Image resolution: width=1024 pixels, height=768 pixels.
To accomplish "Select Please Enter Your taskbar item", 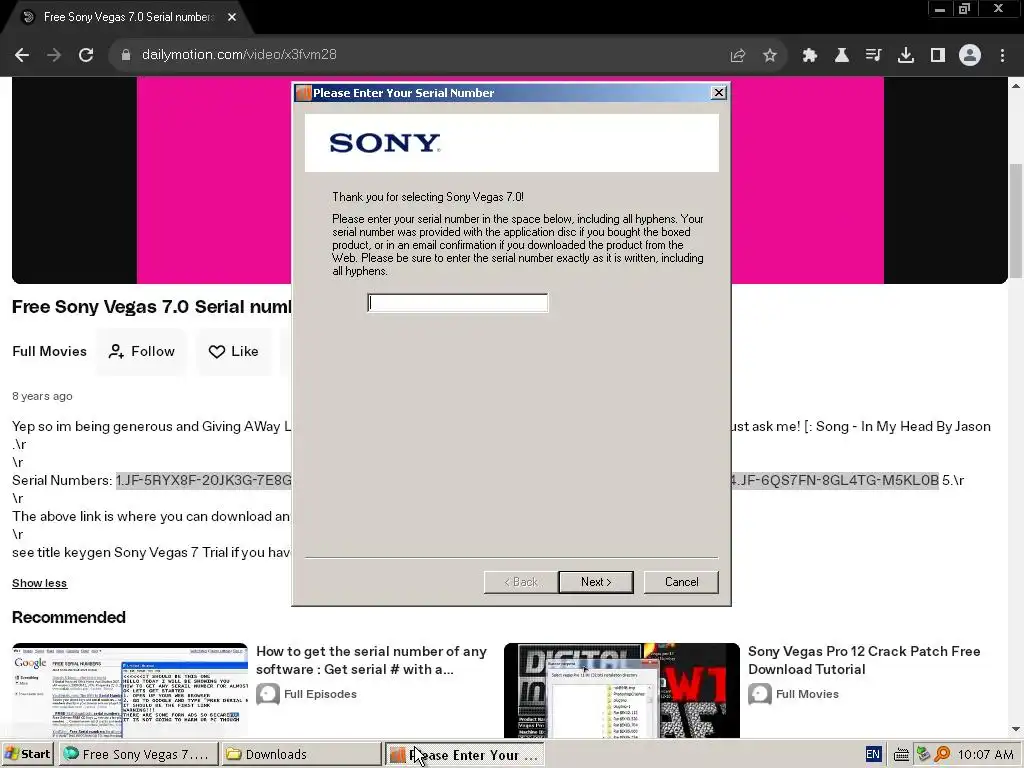I will pos(464,754).
